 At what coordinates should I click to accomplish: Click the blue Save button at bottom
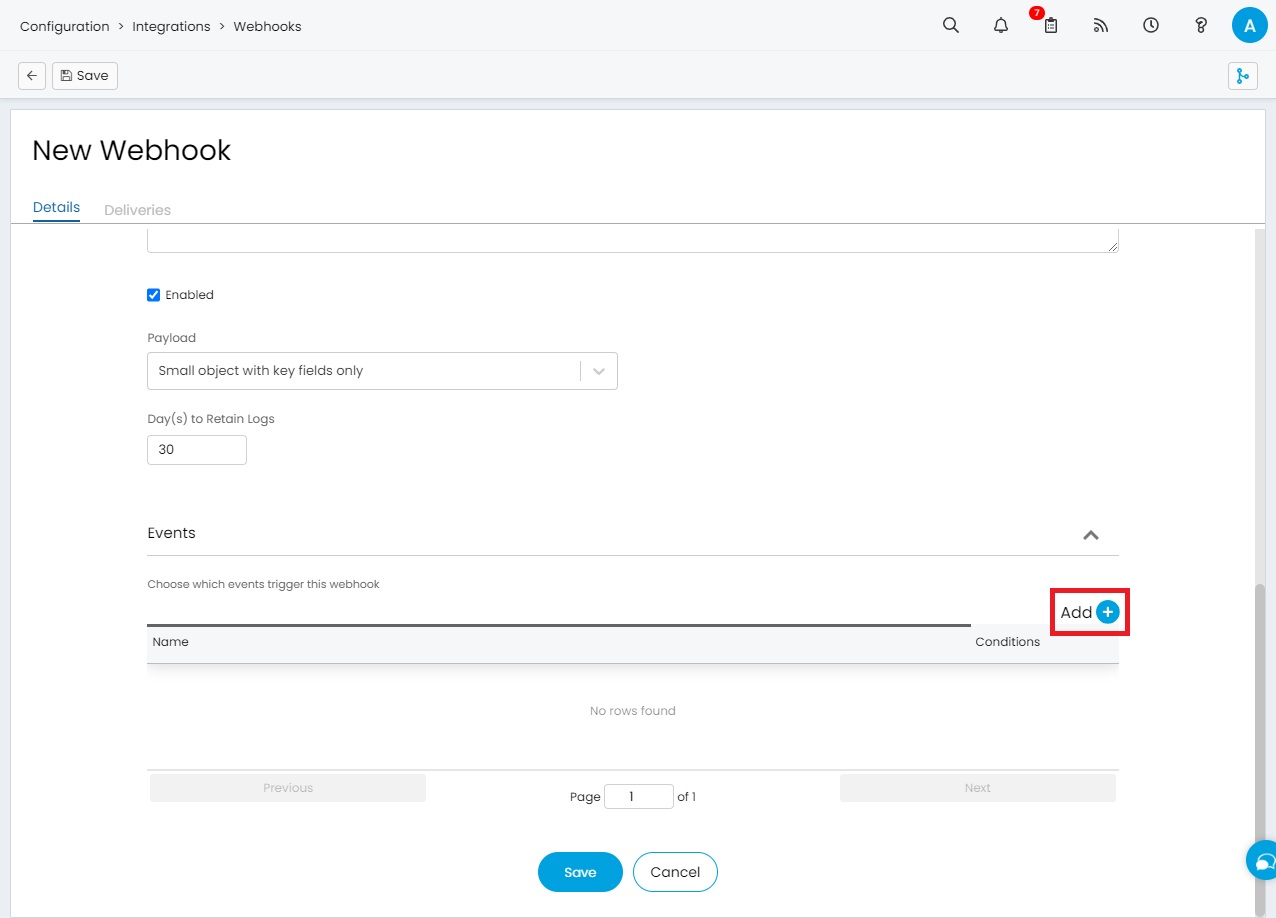coord(580,872)
